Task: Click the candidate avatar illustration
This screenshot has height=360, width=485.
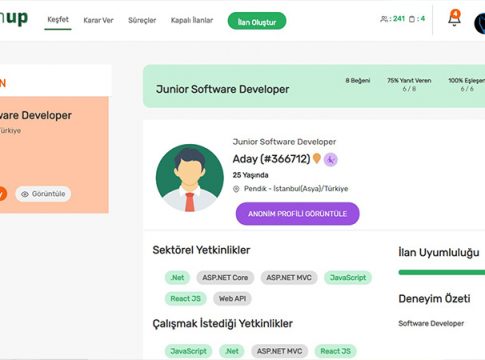Action: coord(190,178)
